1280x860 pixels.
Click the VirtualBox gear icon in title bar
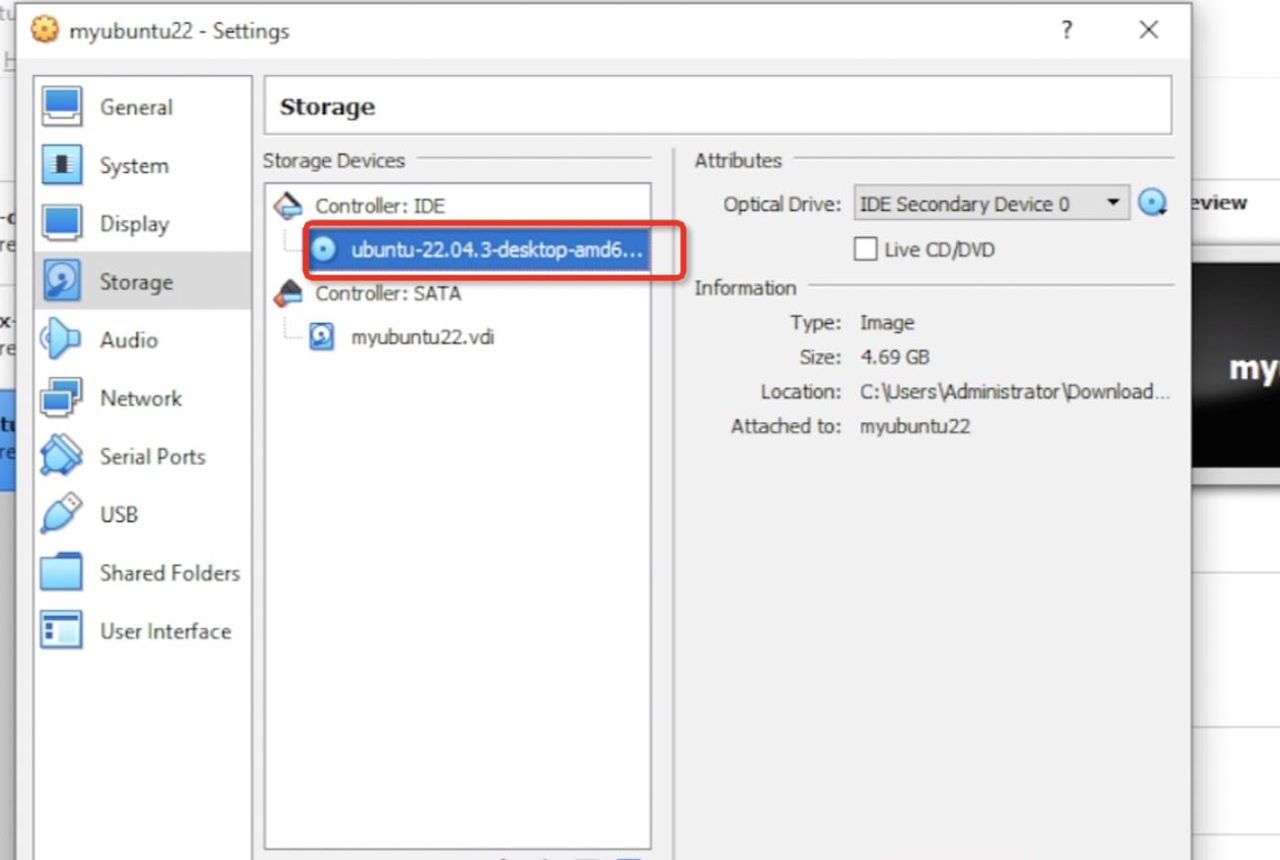coord(44,30)
